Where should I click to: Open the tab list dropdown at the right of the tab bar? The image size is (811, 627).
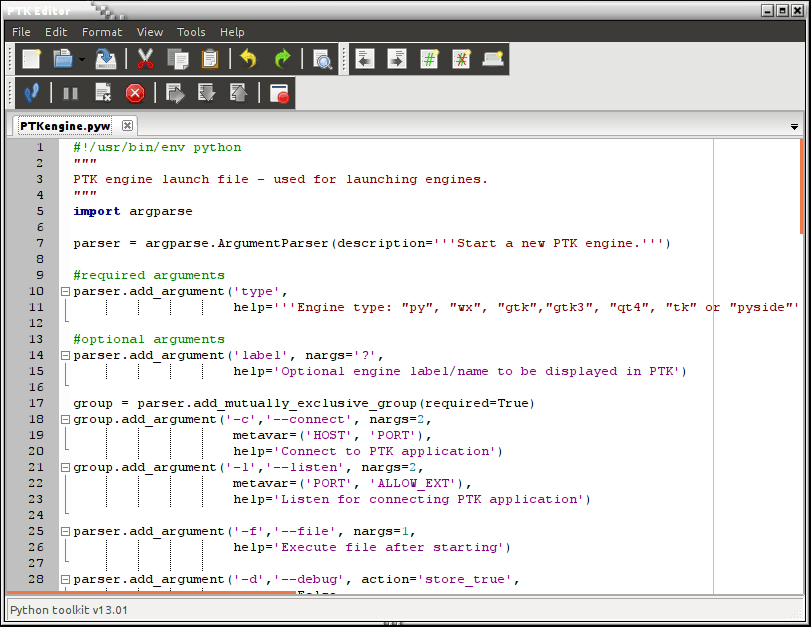tap(794, 127)
